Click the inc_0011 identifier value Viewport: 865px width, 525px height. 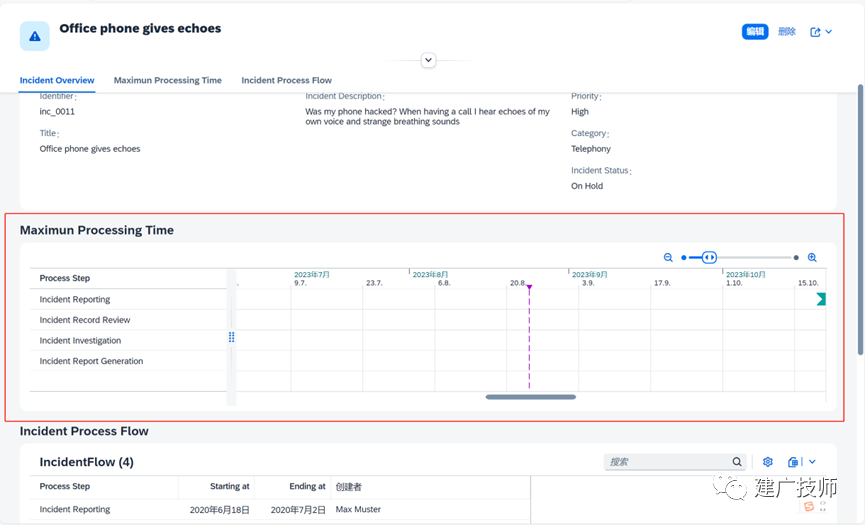click(57, 112)
